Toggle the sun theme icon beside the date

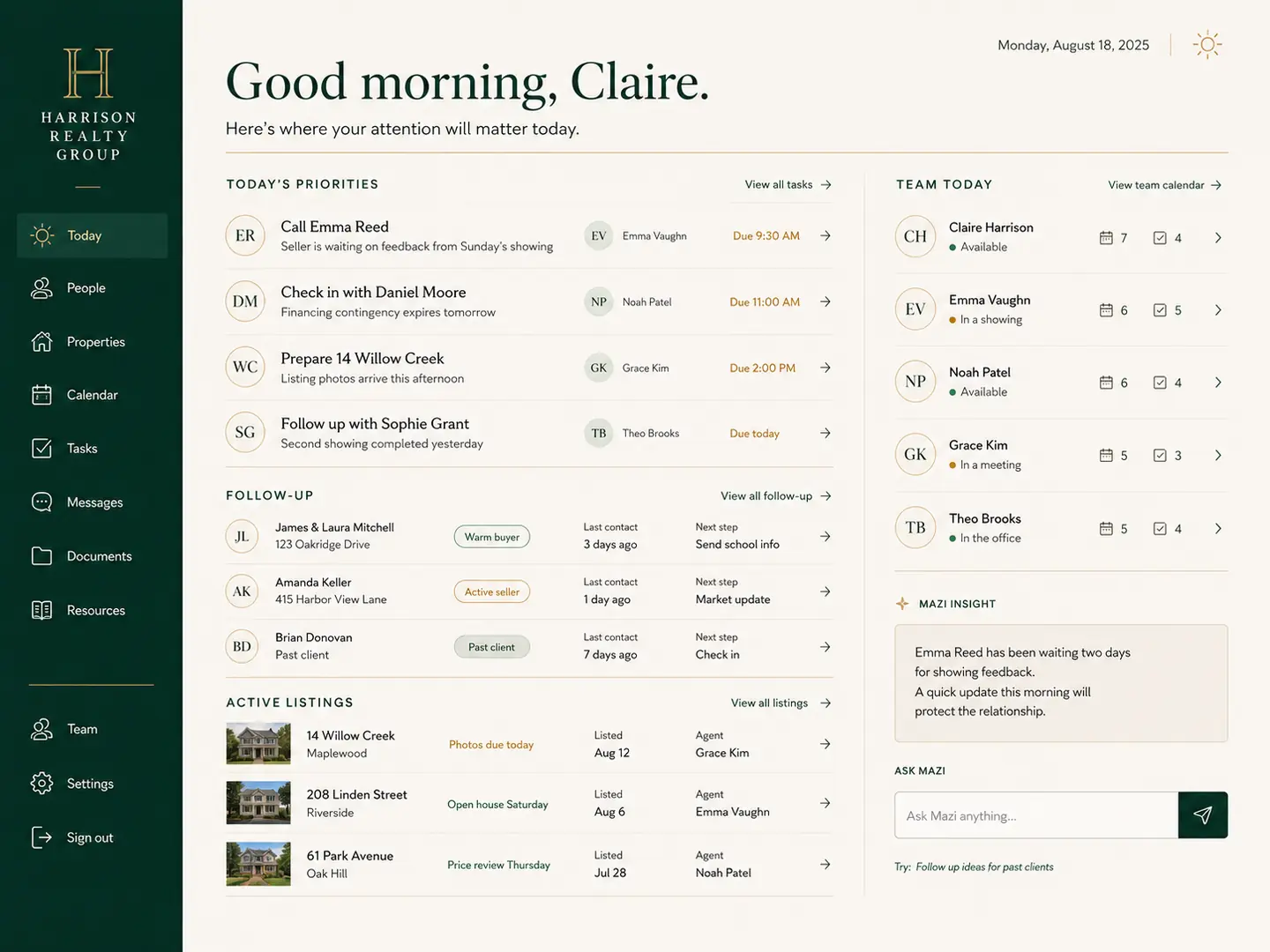tap(1207, 45)
